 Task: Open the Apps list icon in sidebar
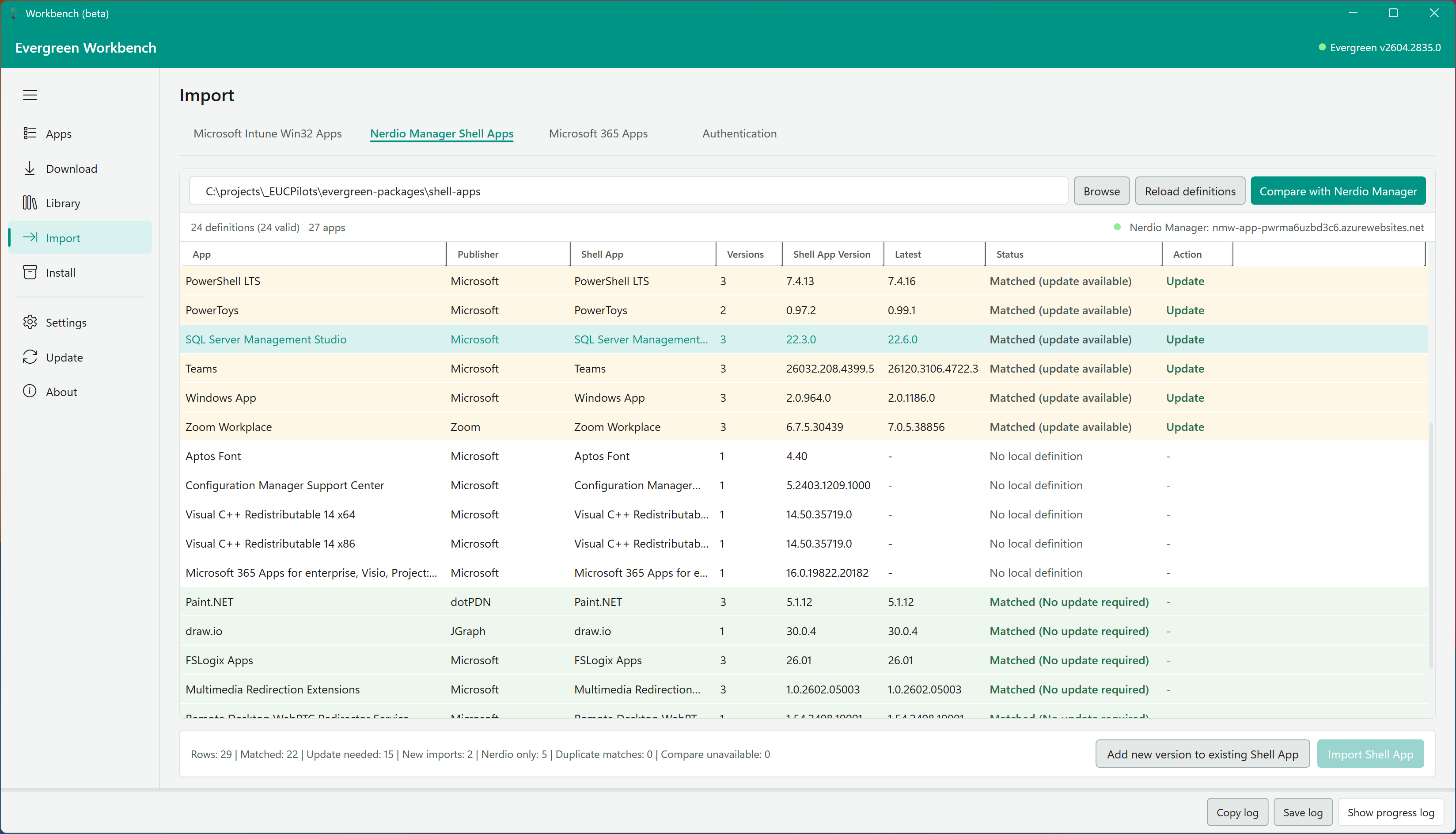(x=30, y=133)
